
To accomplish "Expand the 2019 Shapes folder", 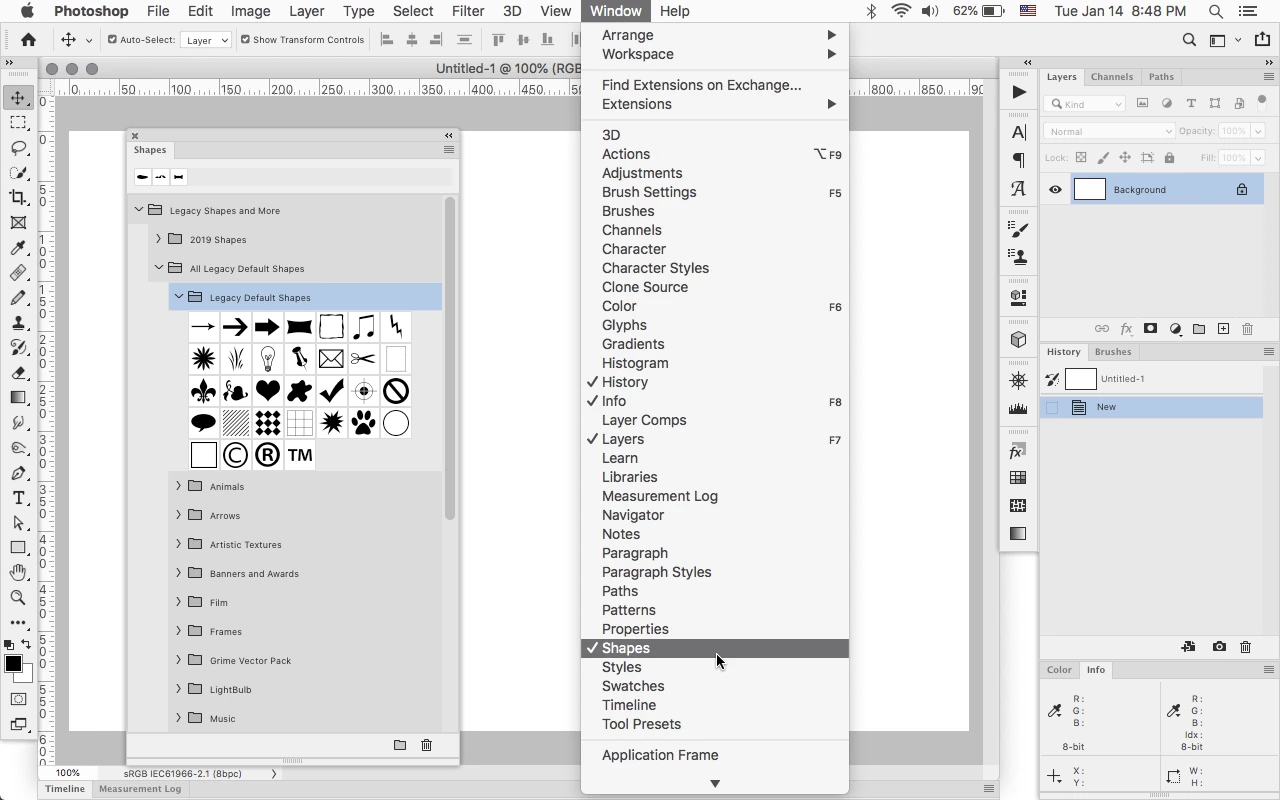I will point(158,239).
